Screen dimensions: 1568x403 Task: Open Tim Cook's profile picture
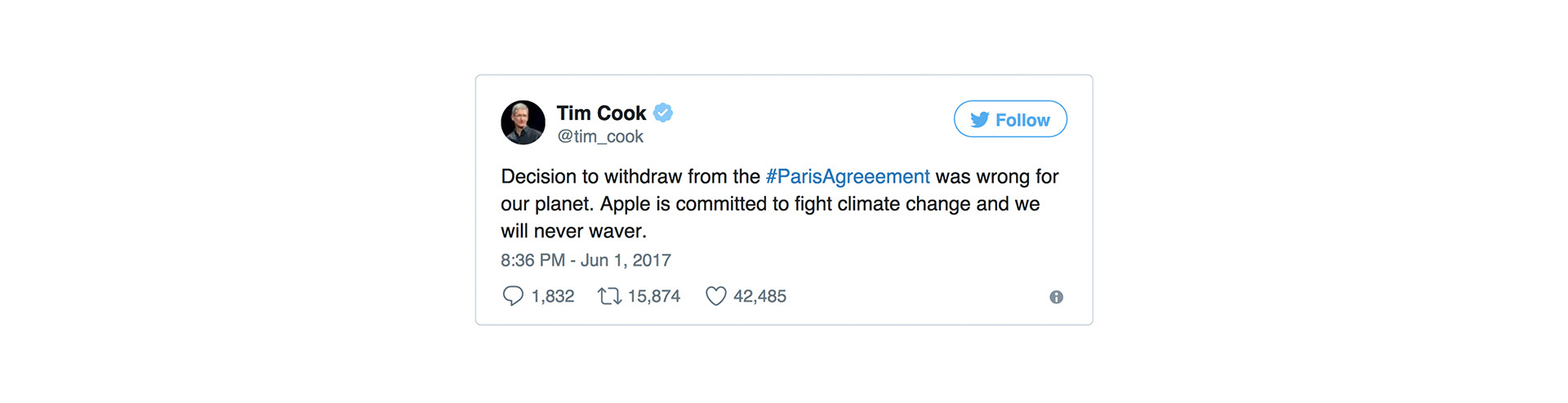523,122
